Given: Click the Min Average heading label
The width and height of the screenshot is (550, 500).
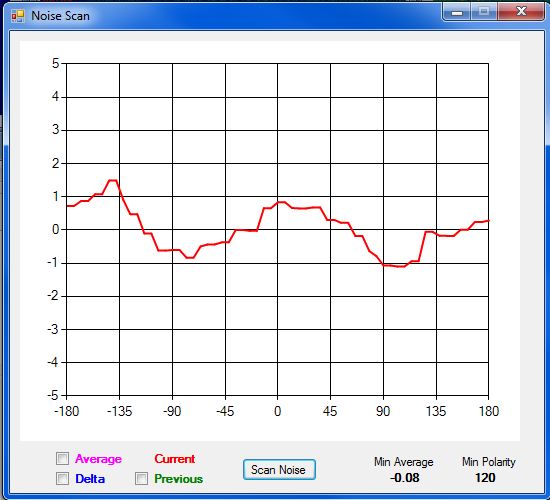Looking at the screenshot, I should point(404,462).
